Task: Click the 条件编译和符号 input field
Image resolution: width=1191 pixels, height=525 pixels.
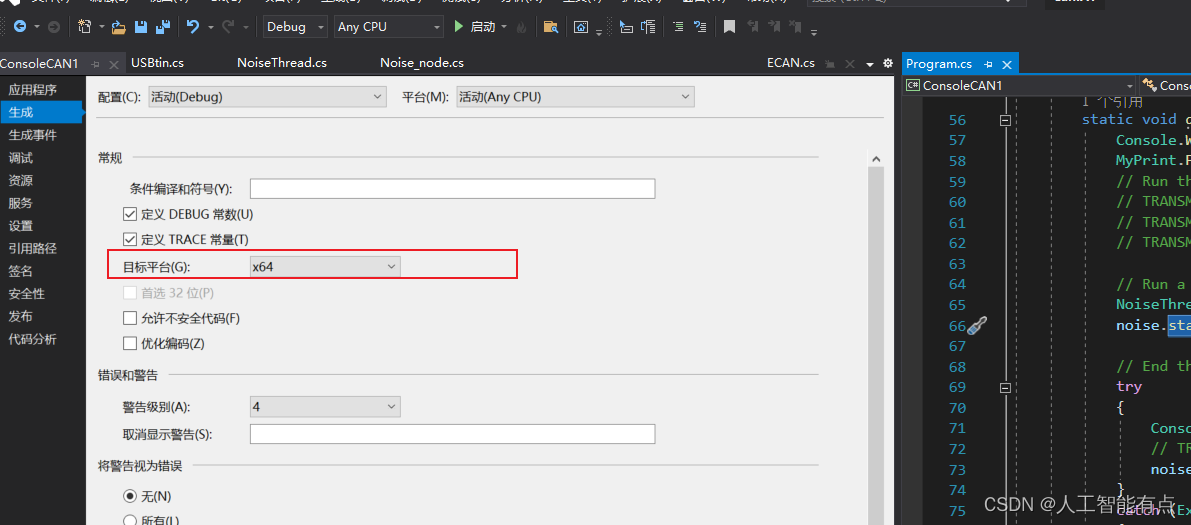Action: point(452,188)
